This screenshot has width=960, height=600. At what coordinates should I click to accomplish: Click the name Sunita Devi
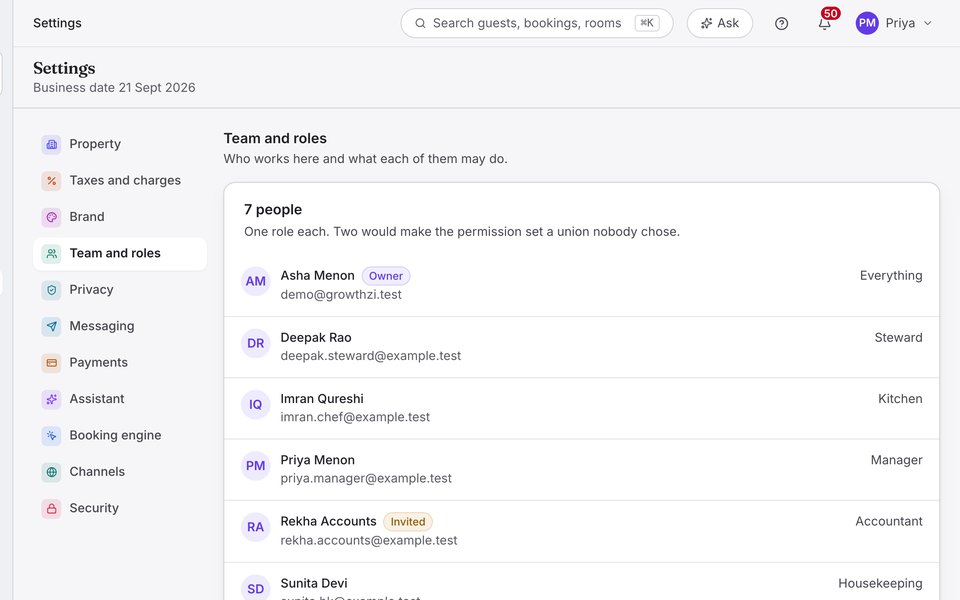(x=313, y=583)
